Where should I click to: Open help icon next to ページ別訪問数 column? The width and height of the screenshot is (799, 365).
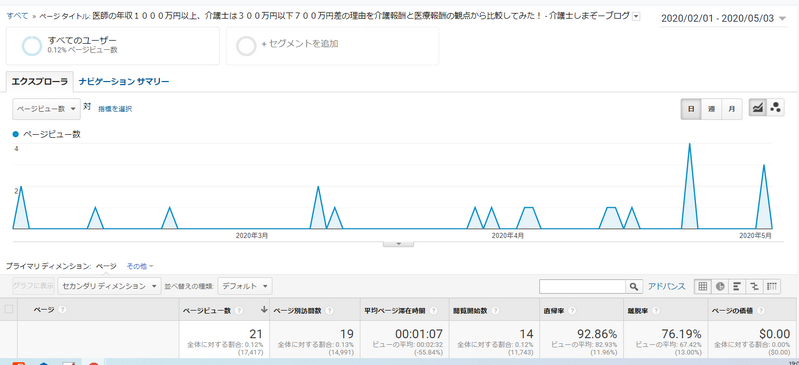(329, 310)
